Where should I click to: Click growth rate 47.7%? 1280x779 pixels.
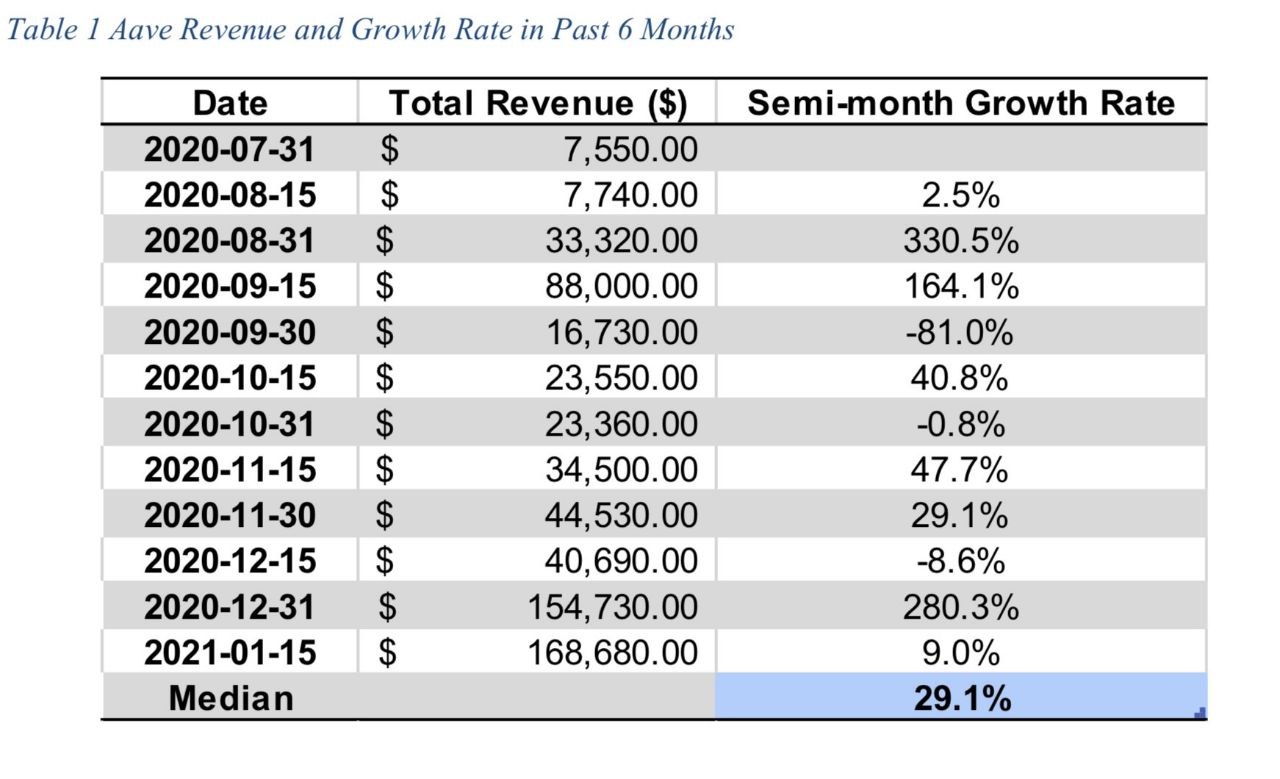(961, 470)
